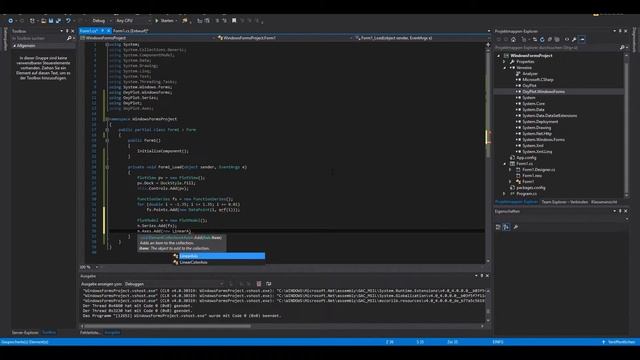The image size is (640, 360).
Task: Click the collapse all icon in Solution Explorer
Action: click(x=550, y=40)
